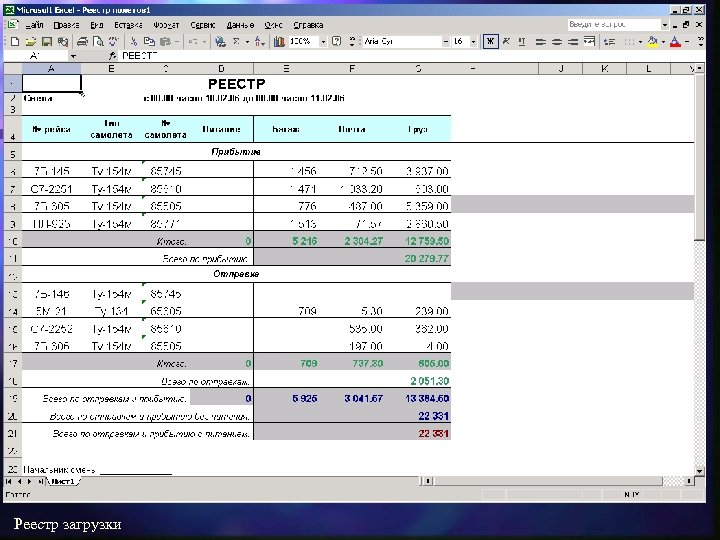This screenshot has height=540, width=720.
Task: Click Merge and Center icon
Action: point(589,42)
